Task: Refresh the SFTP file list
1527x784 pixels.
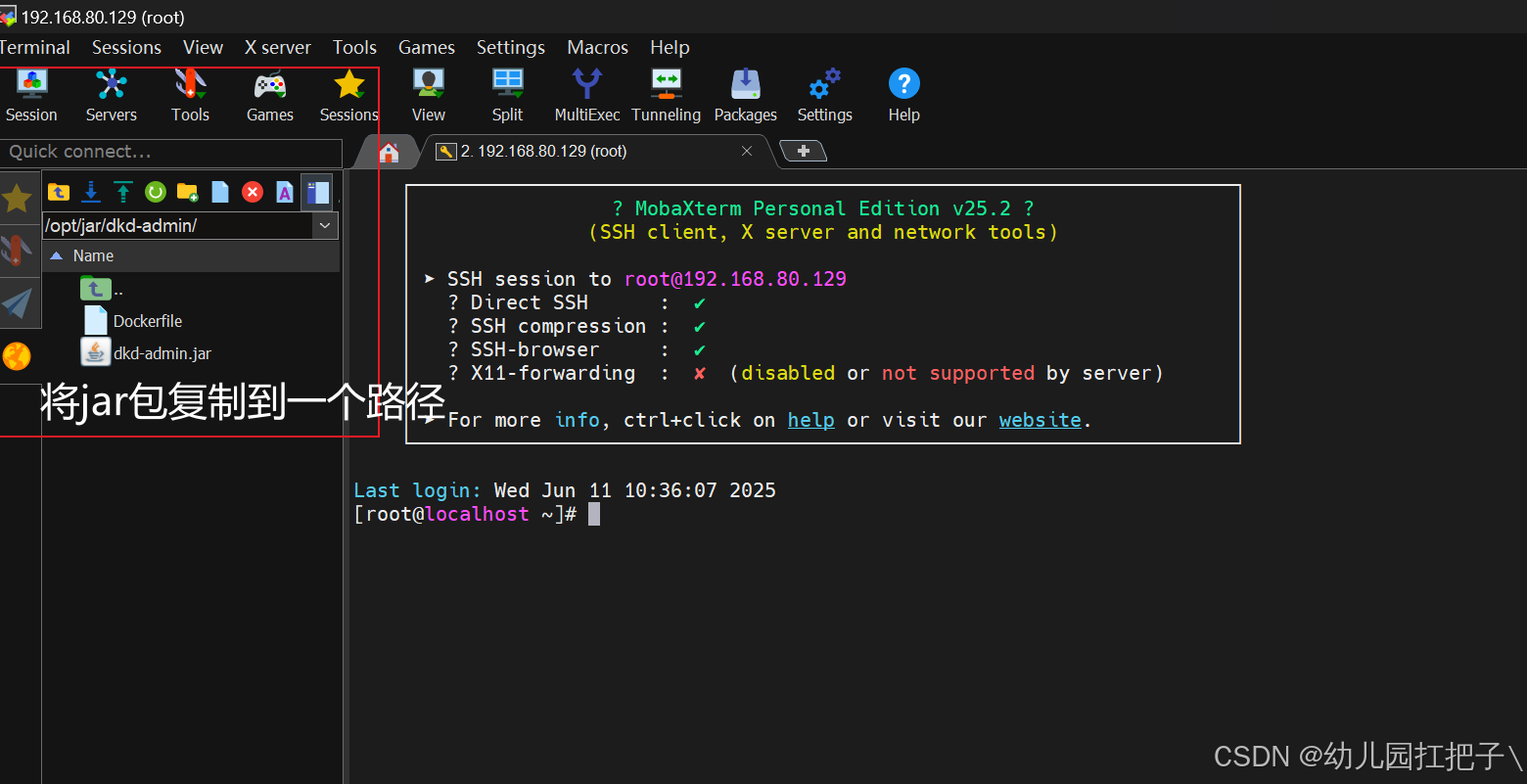Action: pyautogui.click(x=156, y=192)
